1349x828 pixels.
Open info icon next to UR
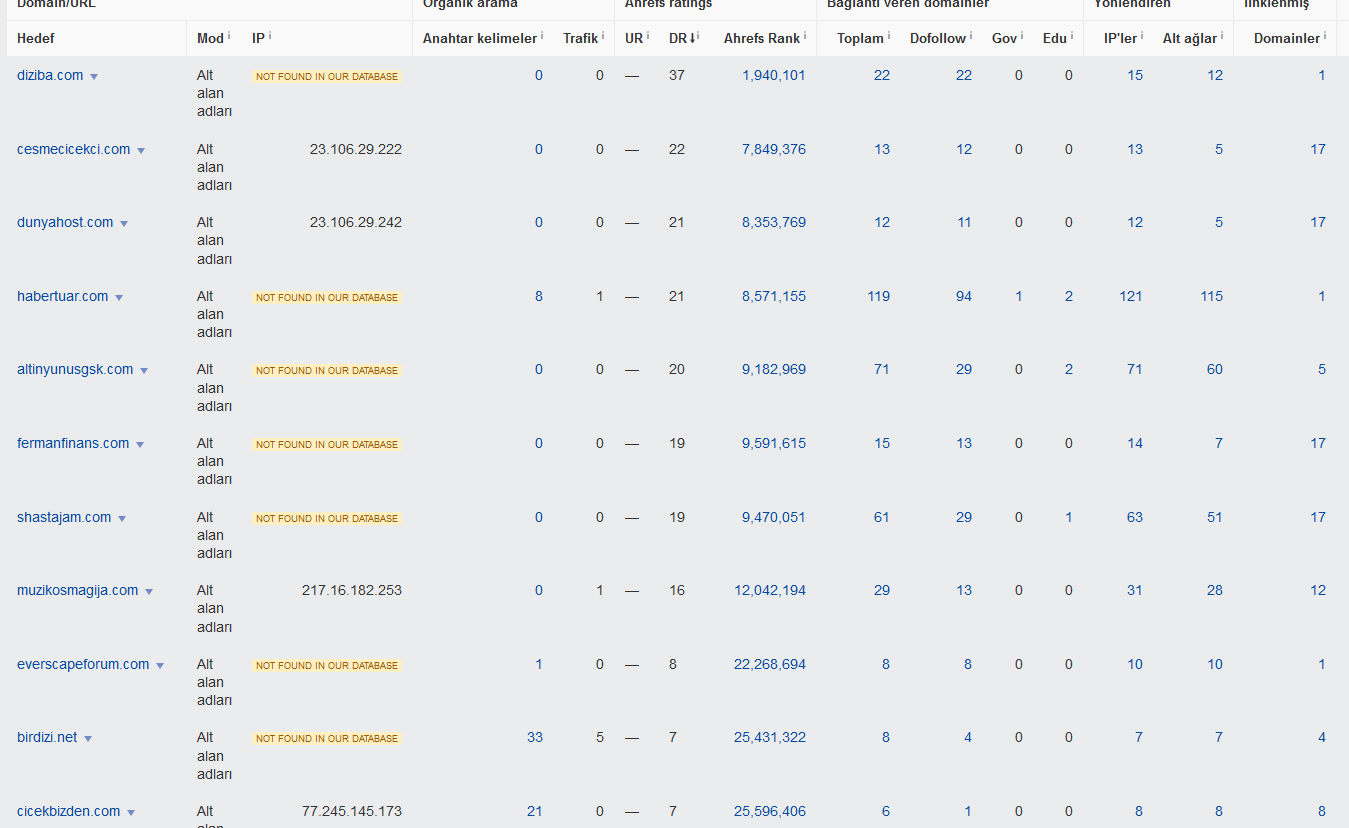(x=648, y=35)
